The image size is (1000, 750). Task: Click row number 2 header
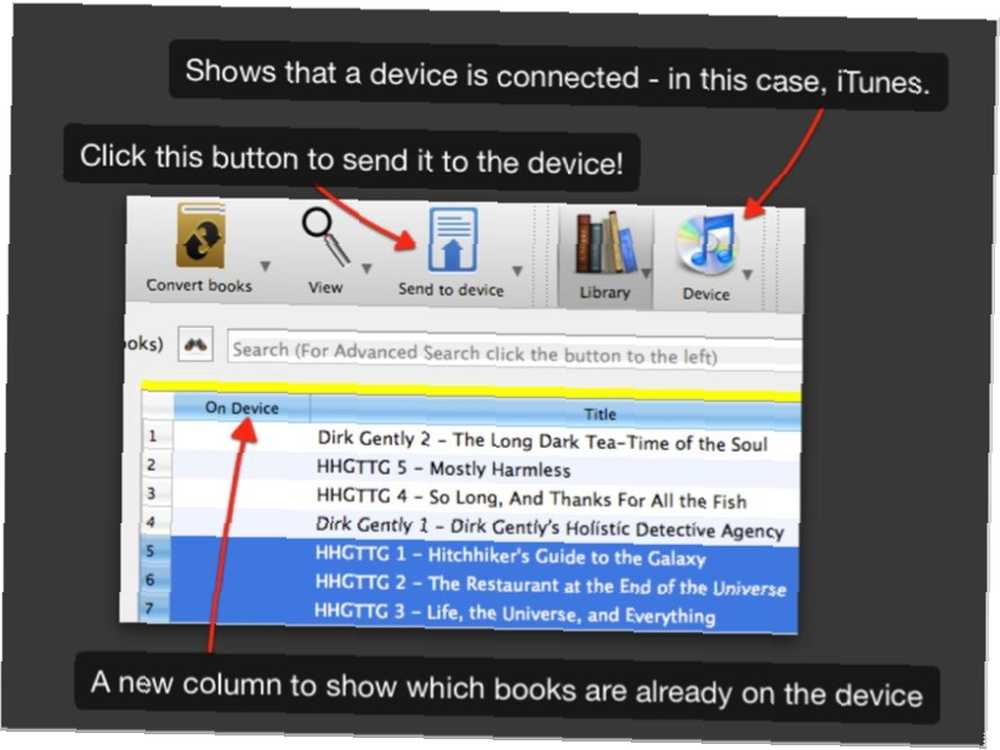point(156,465)
